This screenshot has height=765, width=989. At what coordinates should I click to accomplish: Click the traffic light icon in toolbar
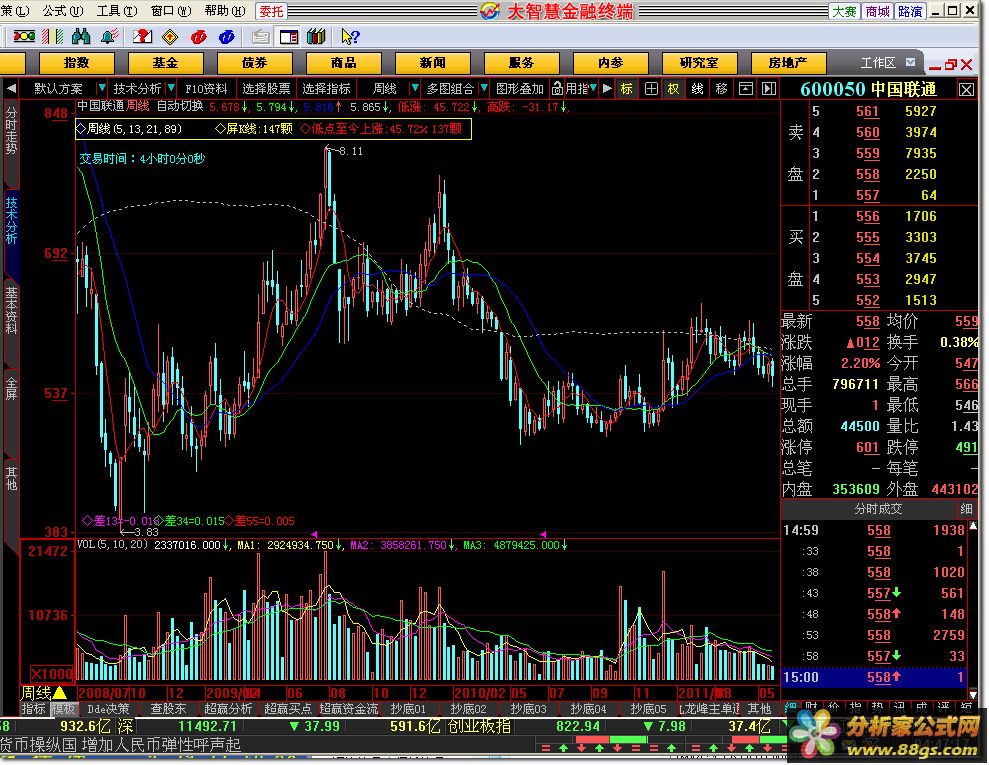(x=24, y=37)
